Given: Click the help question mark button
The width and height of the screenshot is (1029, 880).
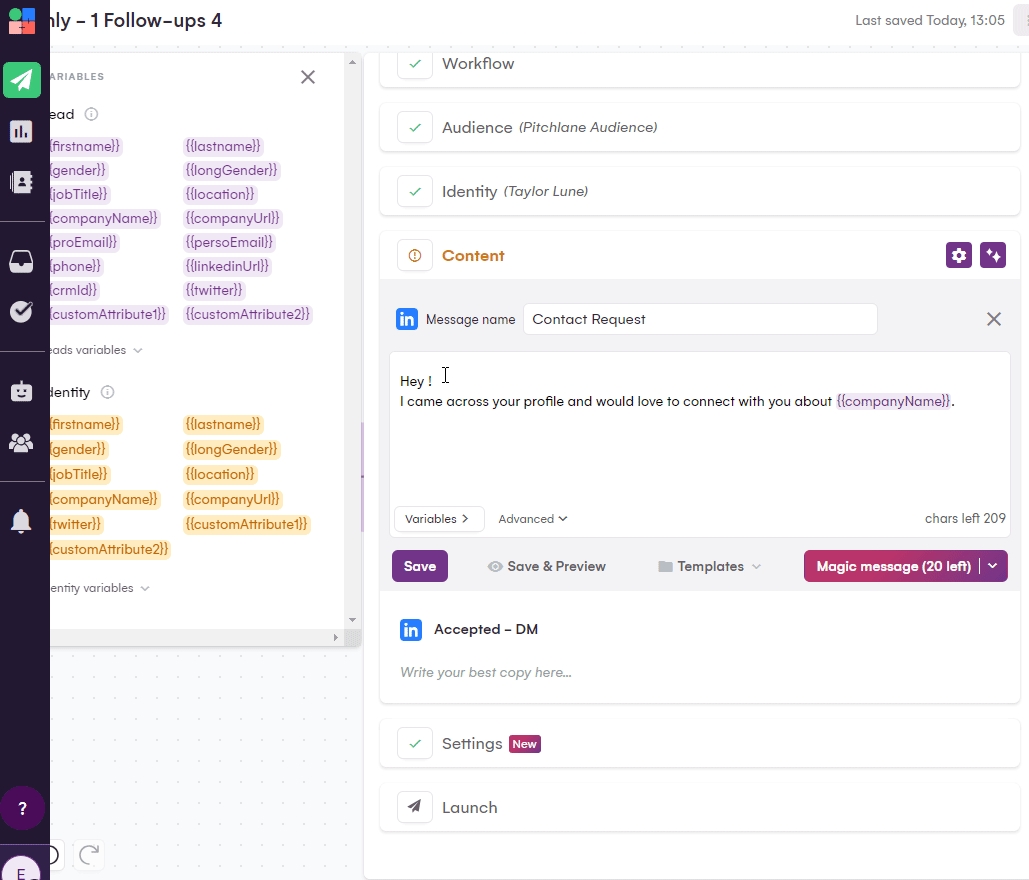Looking at the screenshot, I should [x=22, y=808].
